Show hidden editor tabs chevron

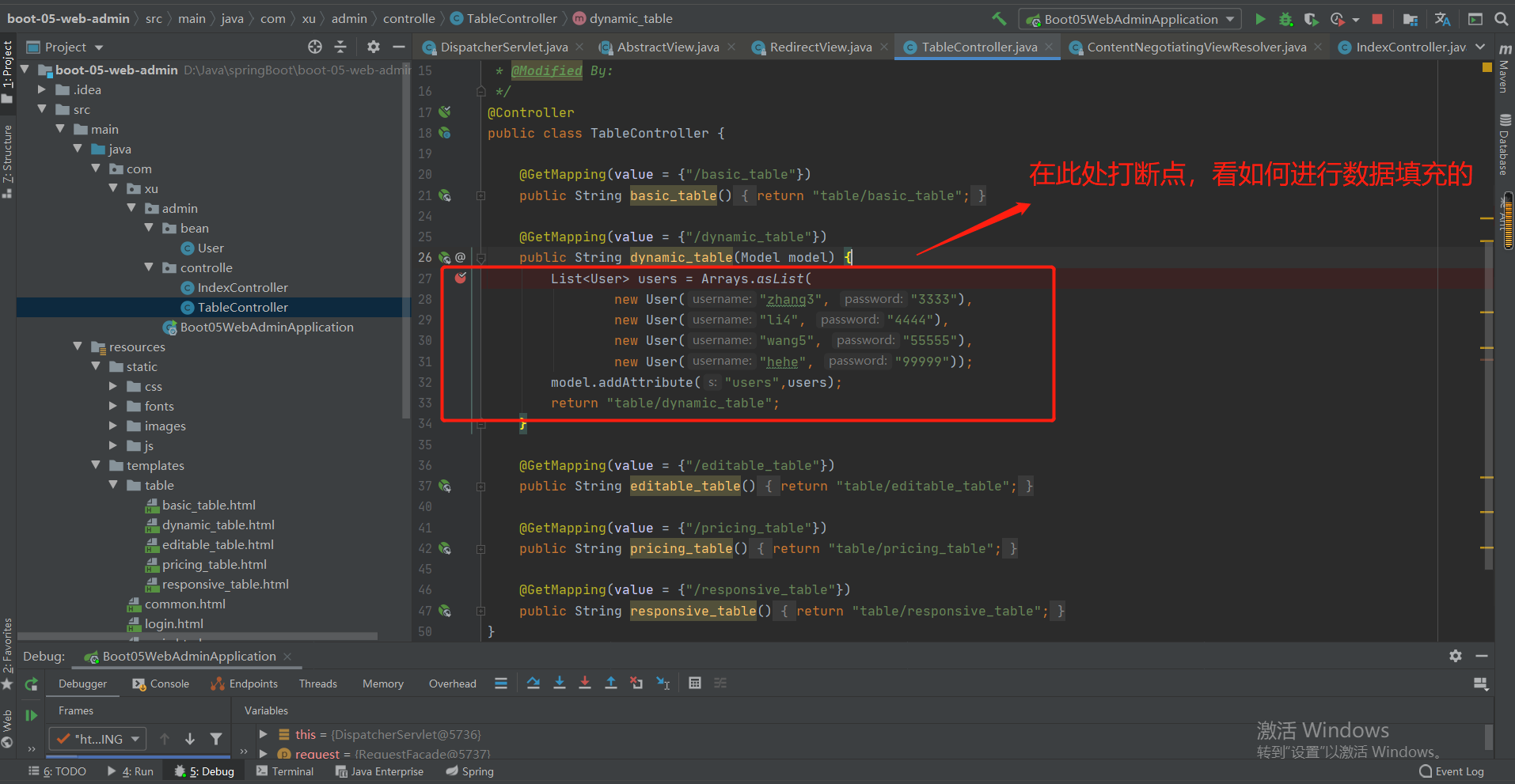click(1480, 47)
